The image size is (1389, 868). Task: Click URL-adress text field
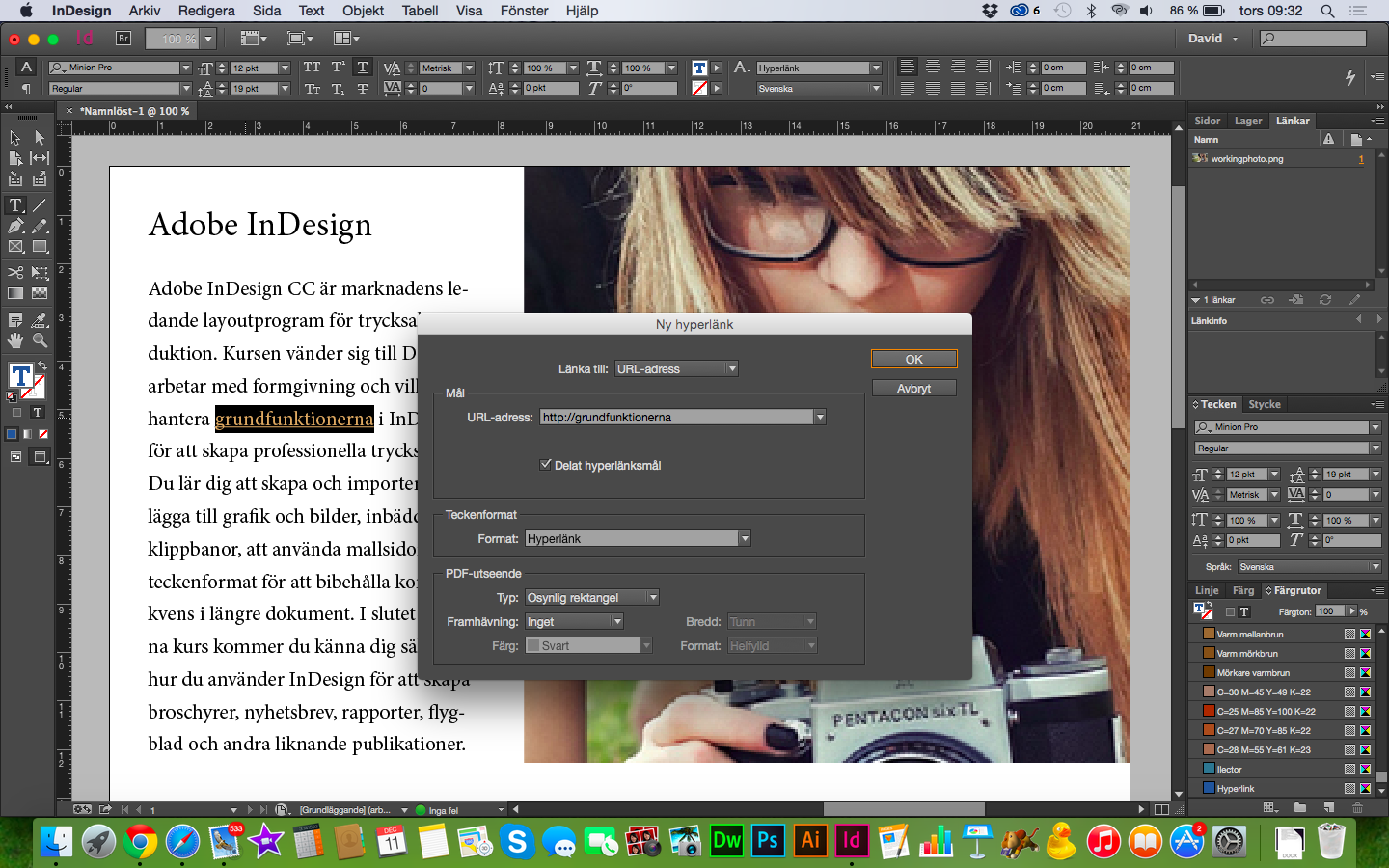(676, 417)
